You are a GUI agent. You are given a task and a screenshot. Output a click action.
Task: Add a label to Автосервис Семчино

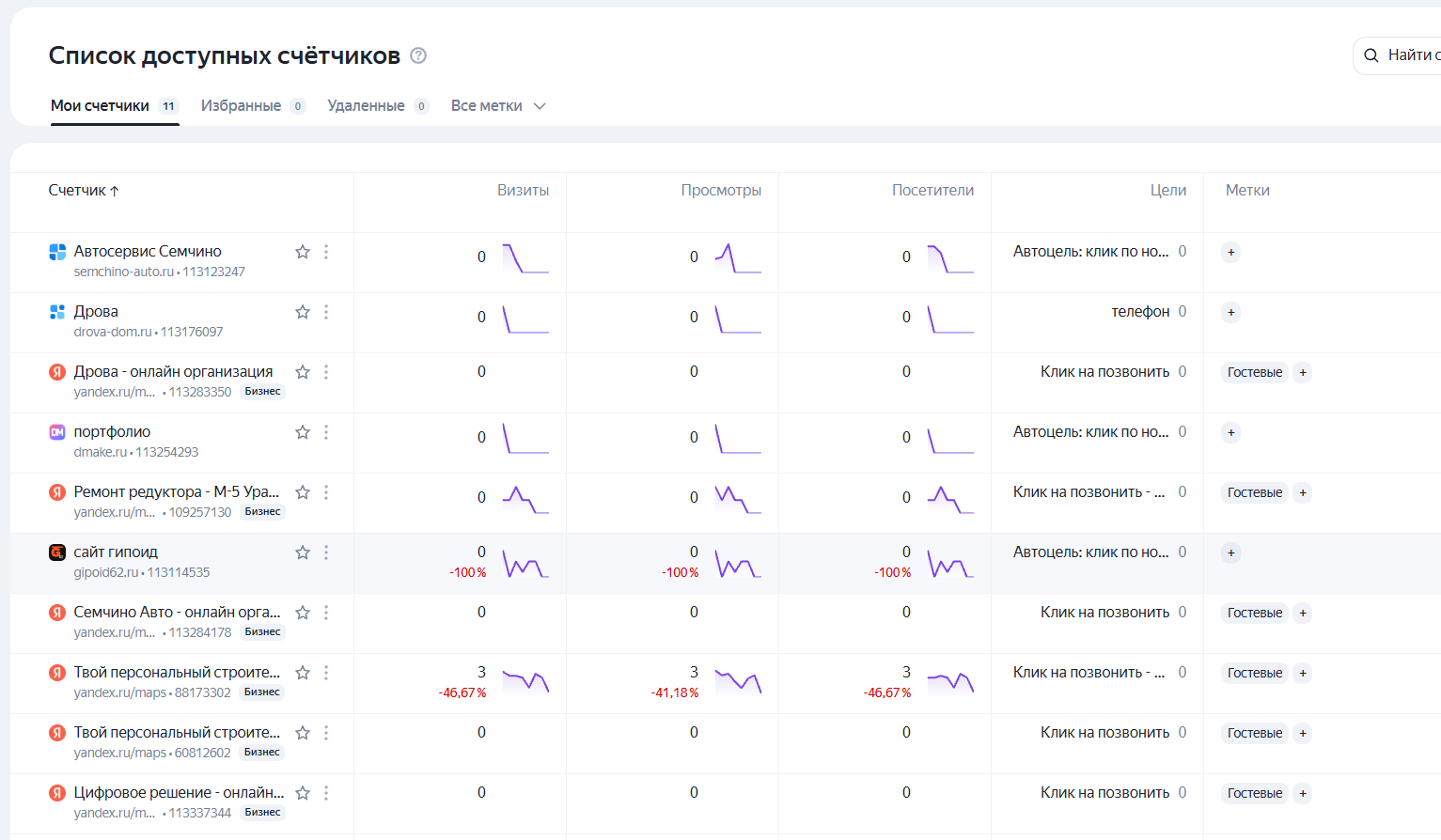(1231, 252)
